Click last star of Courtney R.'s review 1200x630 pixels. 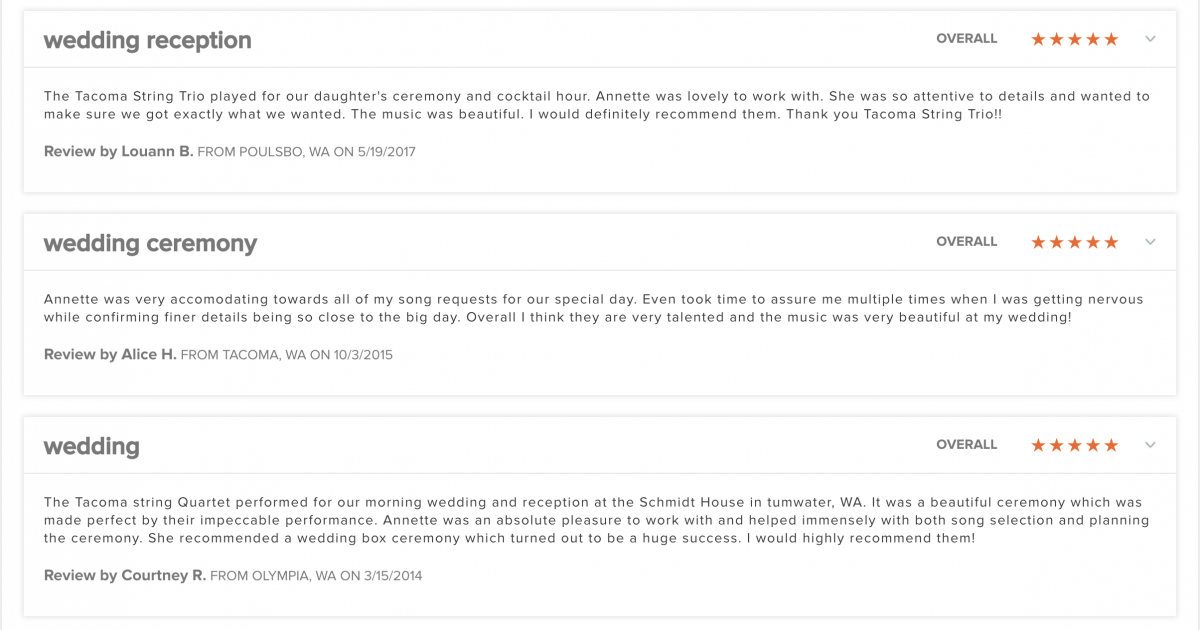pos(1111,445)
